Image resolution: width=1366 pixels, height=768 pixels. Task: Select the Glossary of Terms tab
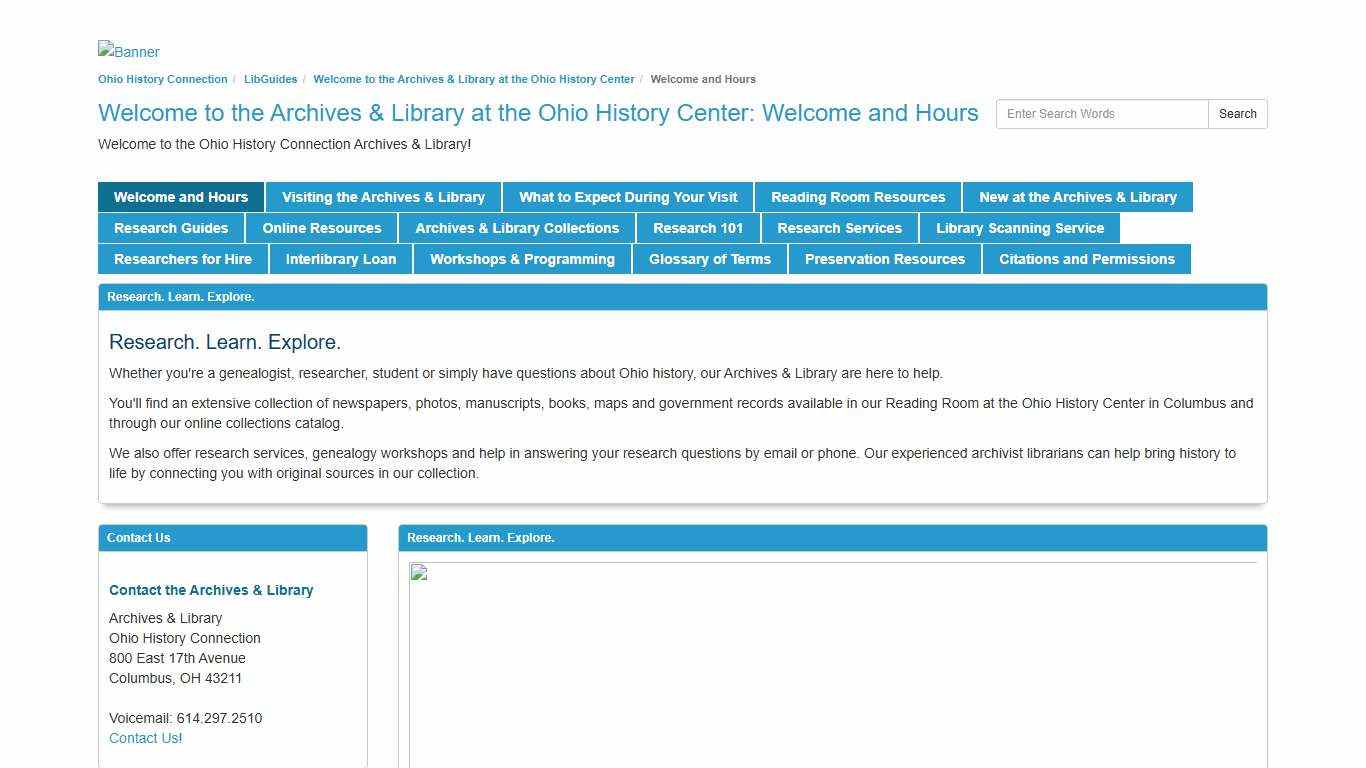coord(710,259)
